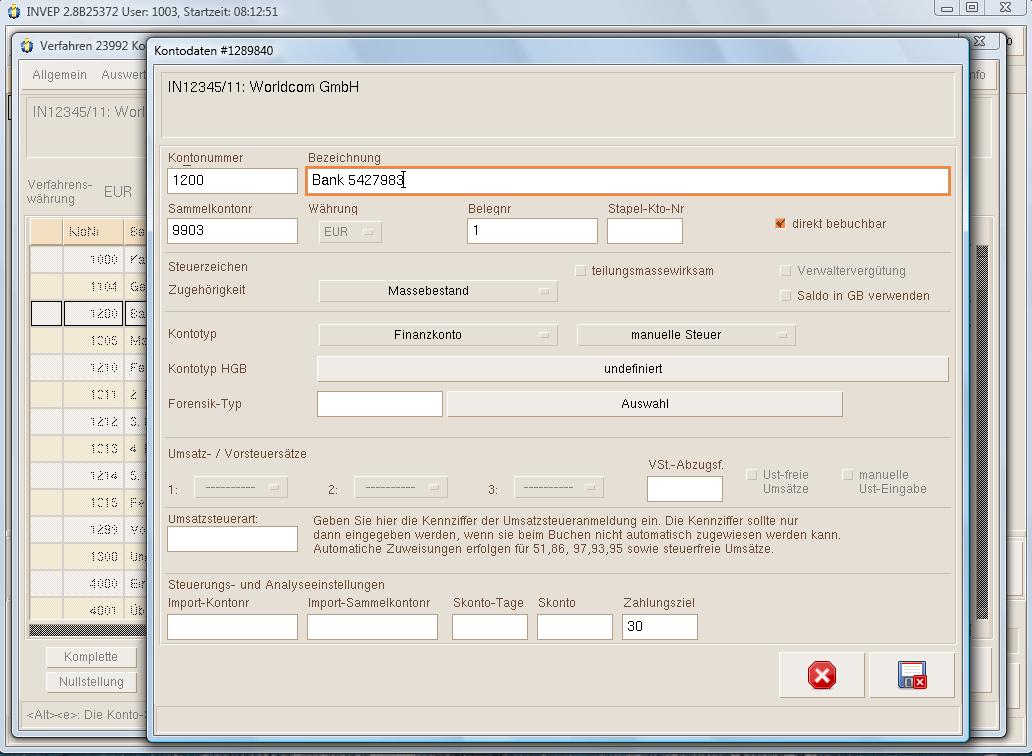The height and width of the screenshot is (756, 1032).
Task: Click the INVEP application icon in title bar
Action: (x=13, y=12)
